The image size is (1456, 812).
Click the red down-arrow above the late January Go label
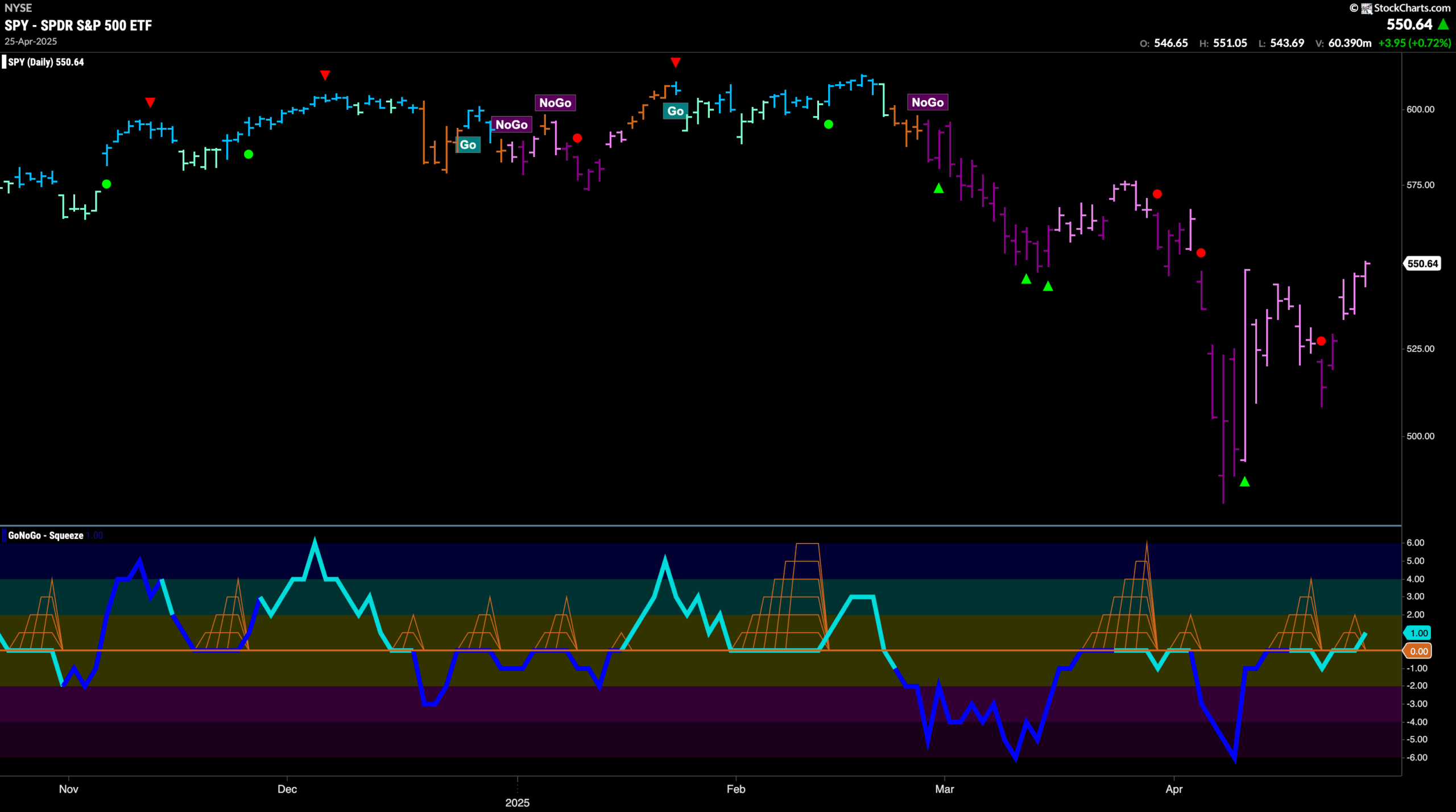point(675,62)
